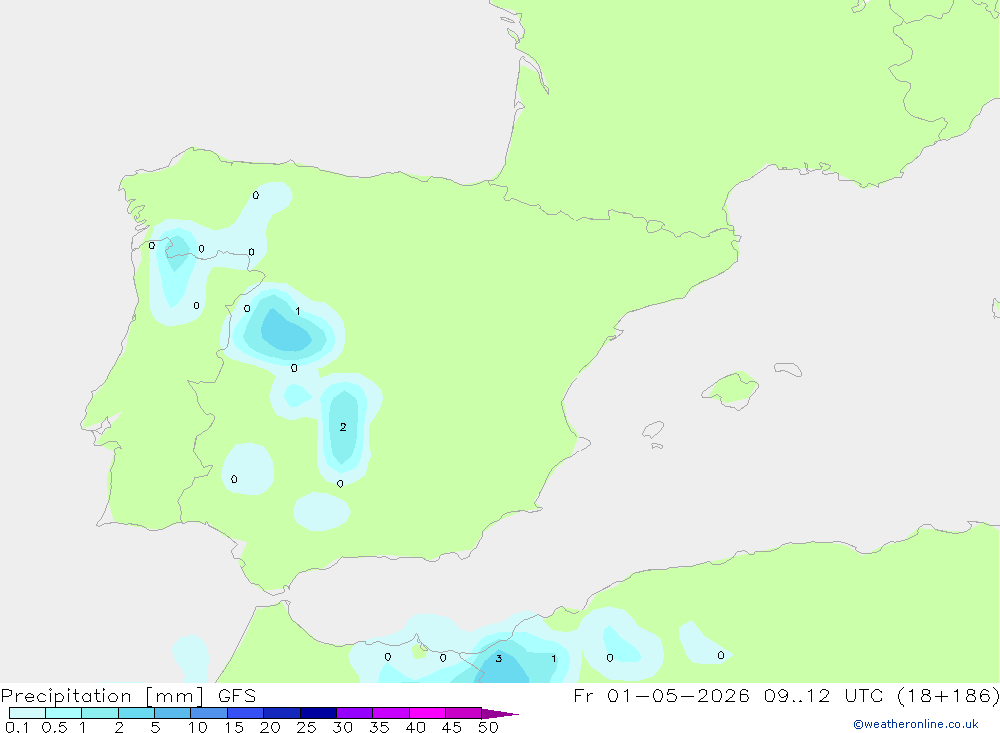Pick the 15–20 mm dark blue legend swatch

pyautogui.click(x=245, y=713)
